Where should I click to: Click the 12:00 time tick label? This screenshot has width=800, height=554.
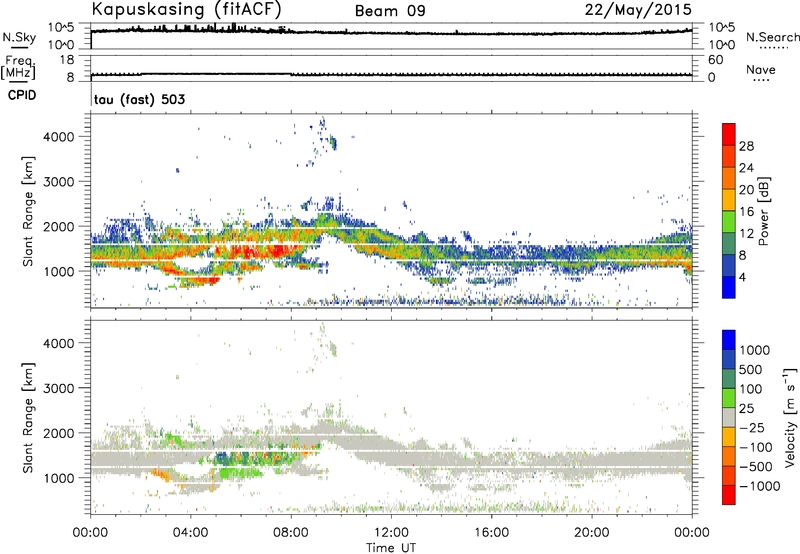coord(391,533)
